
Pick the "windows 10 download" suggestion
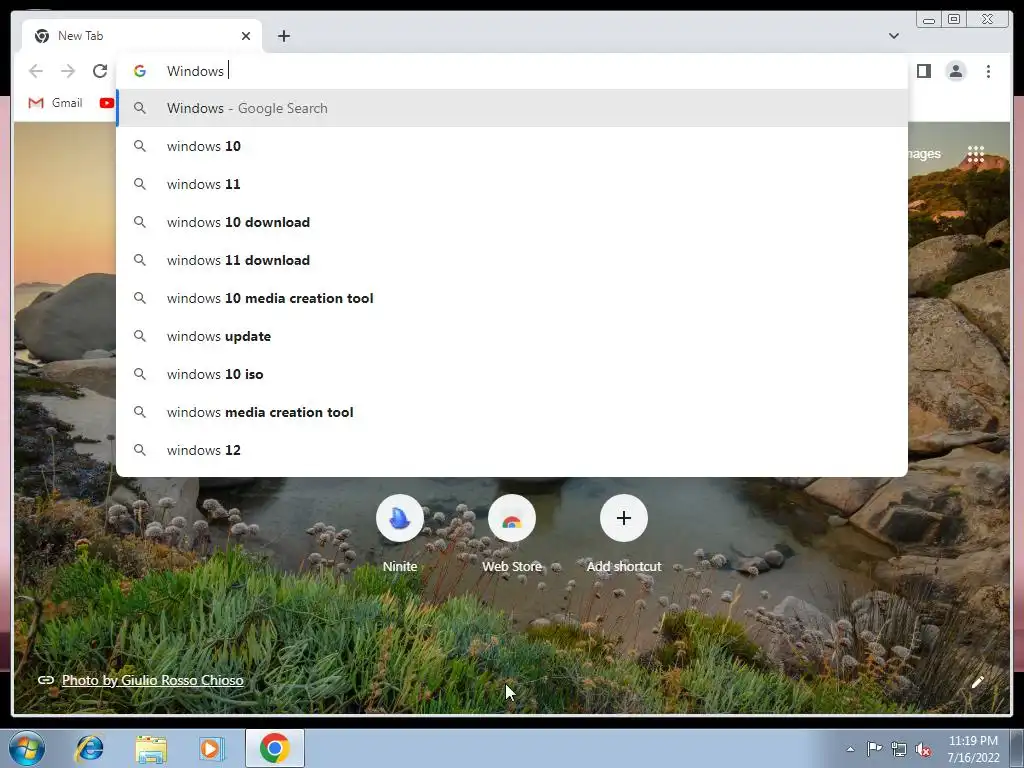[x=512, y=222]
